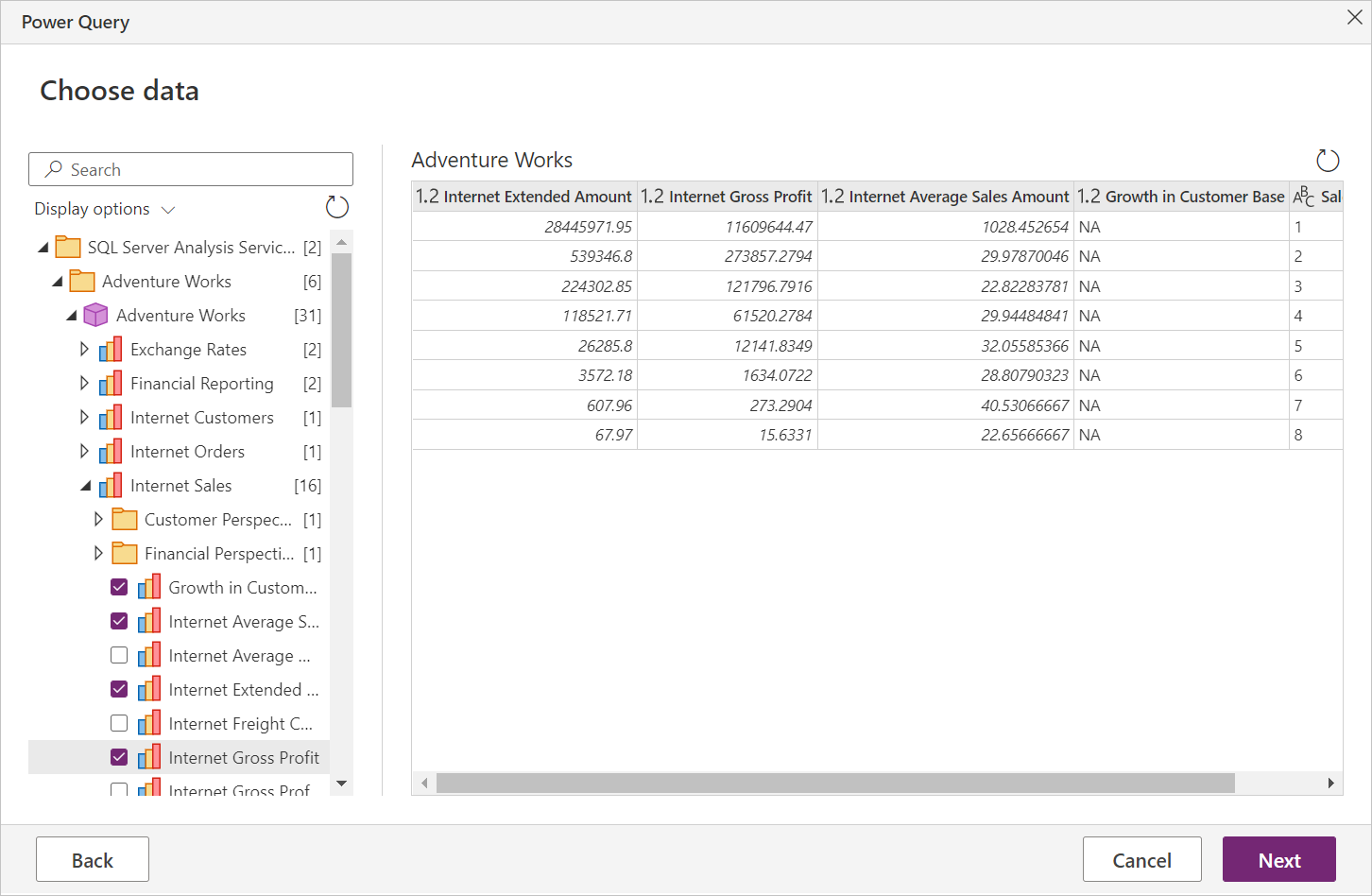Viewport: 1372px width, 896px height.
Task: Click the Internet Gross Profit measure icon
Action: tap(149, 757)
